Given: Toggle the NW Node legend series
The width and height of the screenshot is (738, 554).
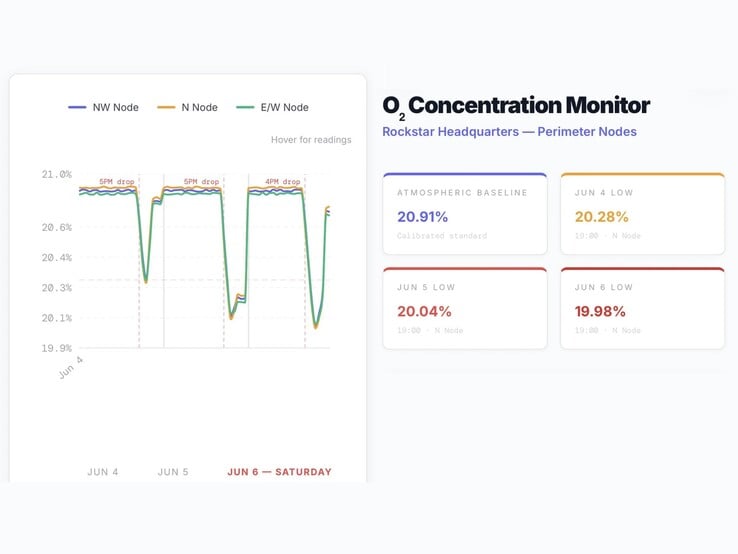Looking at the screenshot, I should pyautogui.click(x=103, y=107).
